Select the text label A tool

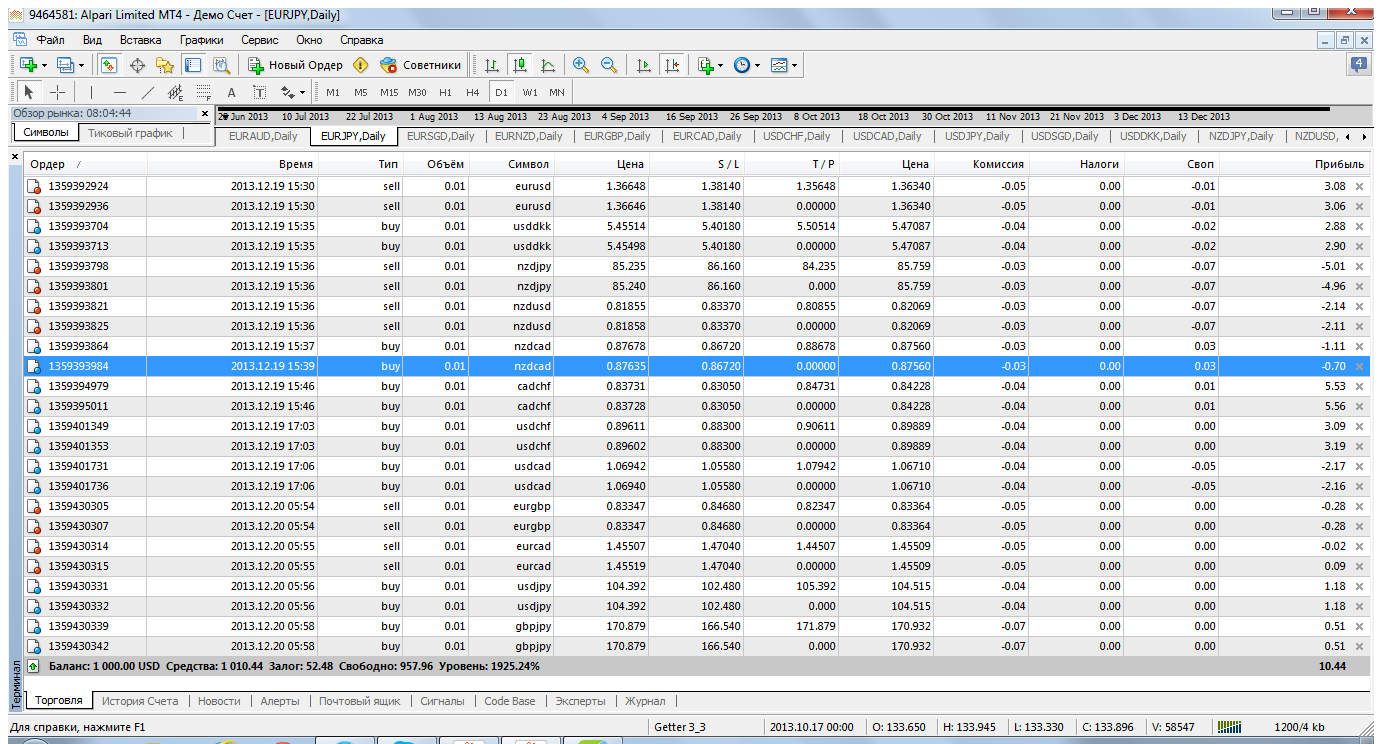coord(231,92)
